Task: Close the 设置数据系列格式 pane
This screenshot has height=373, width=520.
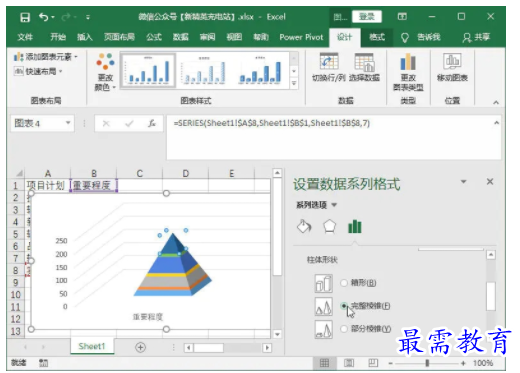Action: [490, 182]
